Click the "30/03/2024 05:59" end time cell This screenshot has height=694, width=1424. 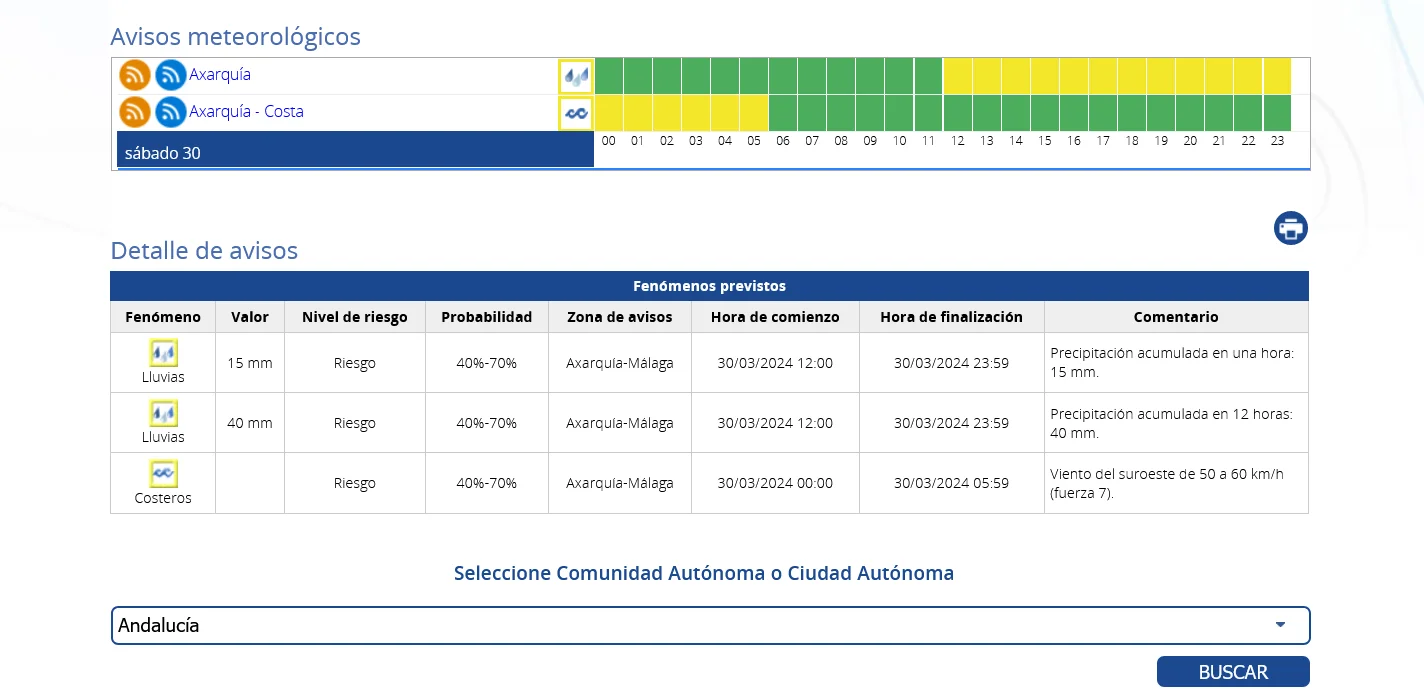(x=952, y=483)
